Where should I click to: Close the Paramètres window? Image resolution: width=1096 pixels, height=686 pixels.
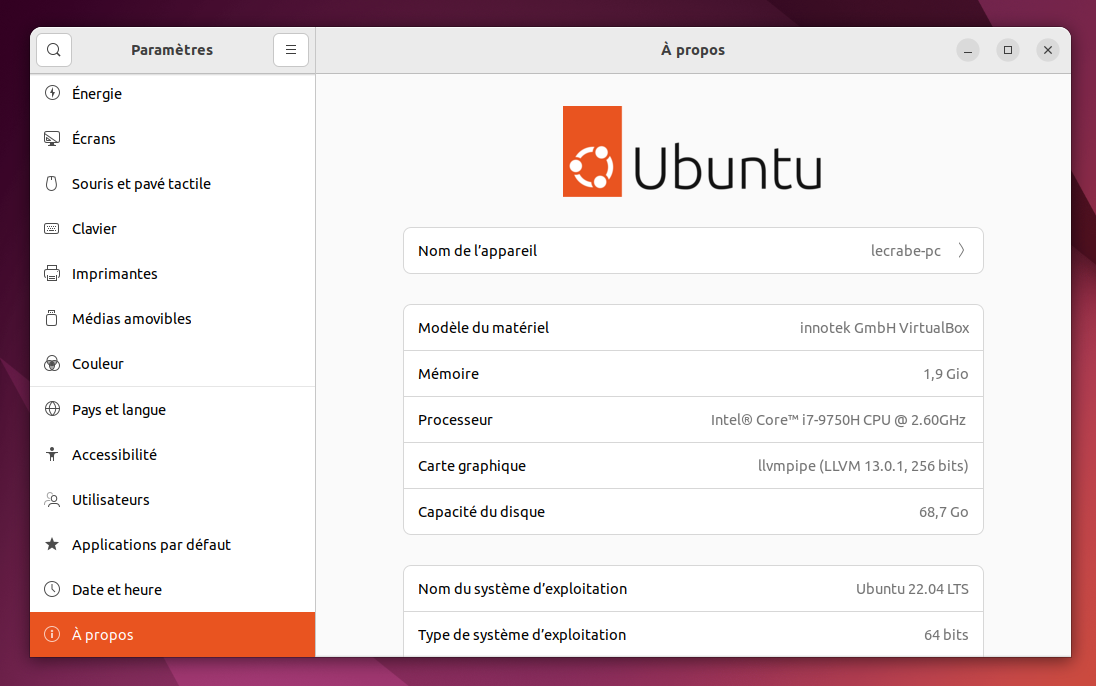[1048, 50]
